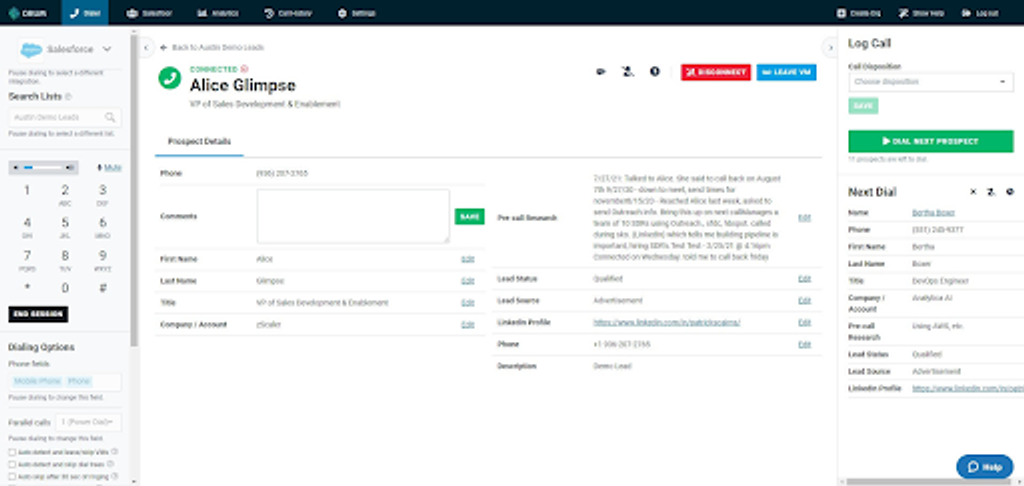Open the Choose disposition dropdown
The width and height of the screenshot is (1024, 486).
[931, 82]
